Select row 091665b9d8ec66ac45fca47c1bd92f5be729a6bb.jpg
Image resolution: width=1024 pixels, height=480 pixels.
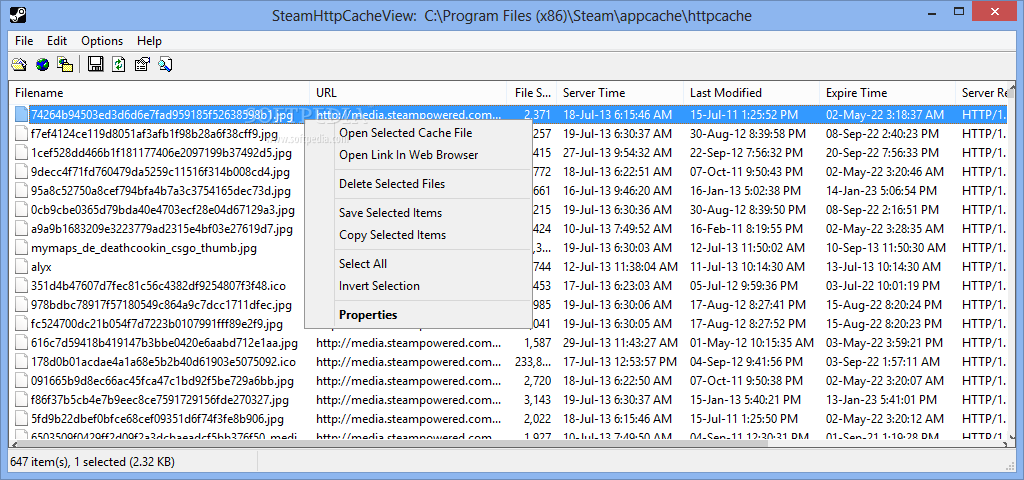[x=507, y=381]
